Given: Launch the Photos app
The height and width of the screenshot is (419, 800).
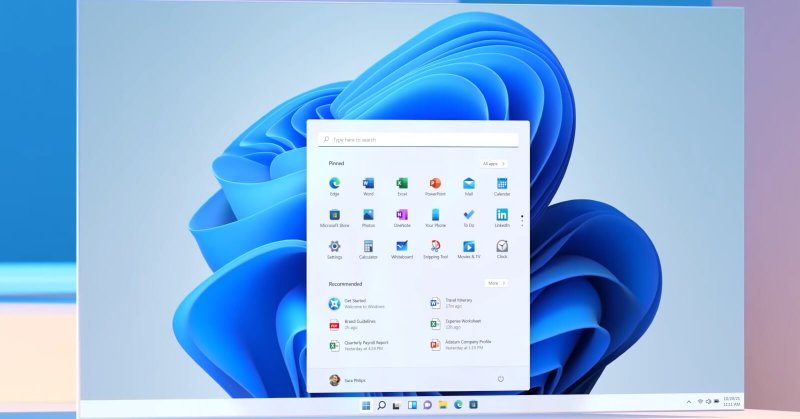Looking at the screenshot, I should point(368,218).
